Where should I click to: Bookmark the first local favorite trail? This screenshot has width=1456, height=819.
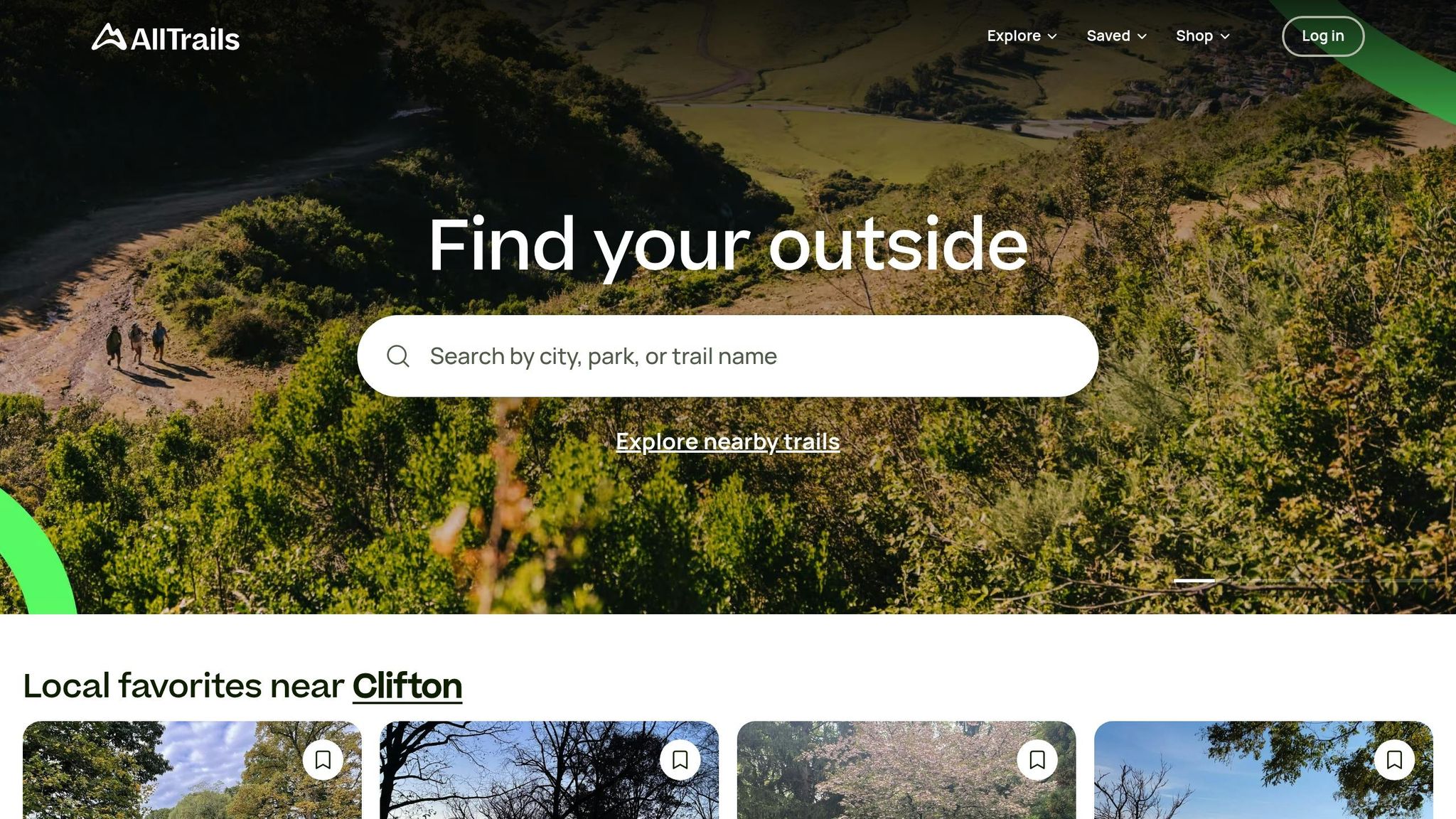(x=323, y=760)
